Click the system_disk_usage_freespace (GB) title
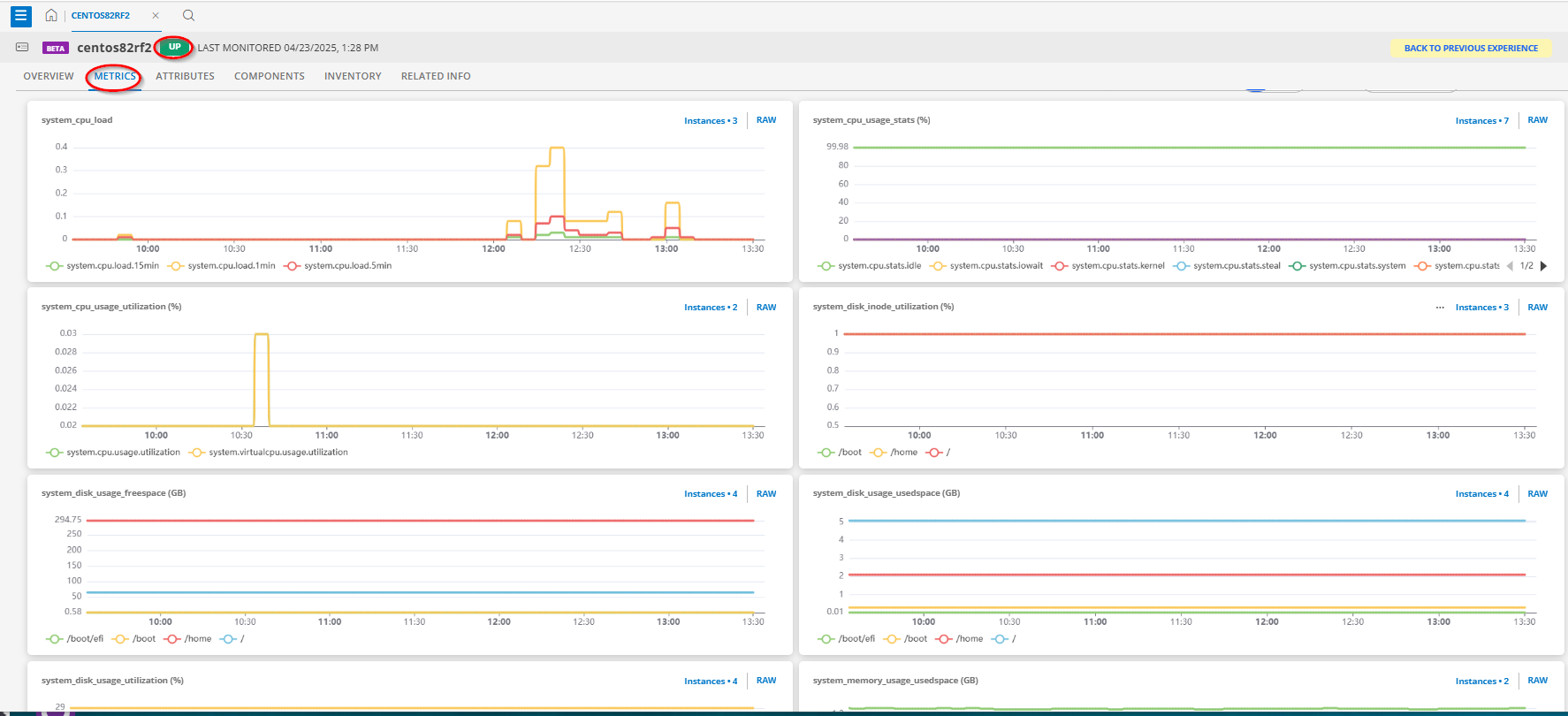 [x=113, y=493]
